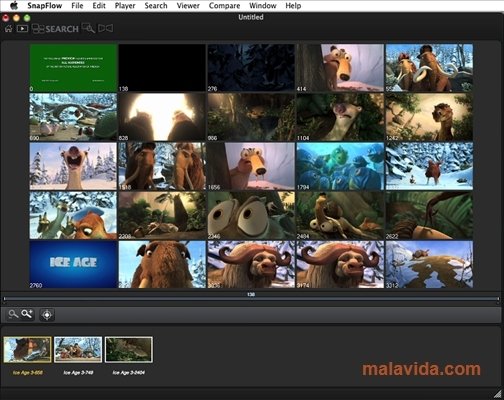Viewport: 504px width, 400px height.
Task: Click the 'Ice Age 3-749' snapshot label
Action: coord(78,372)
